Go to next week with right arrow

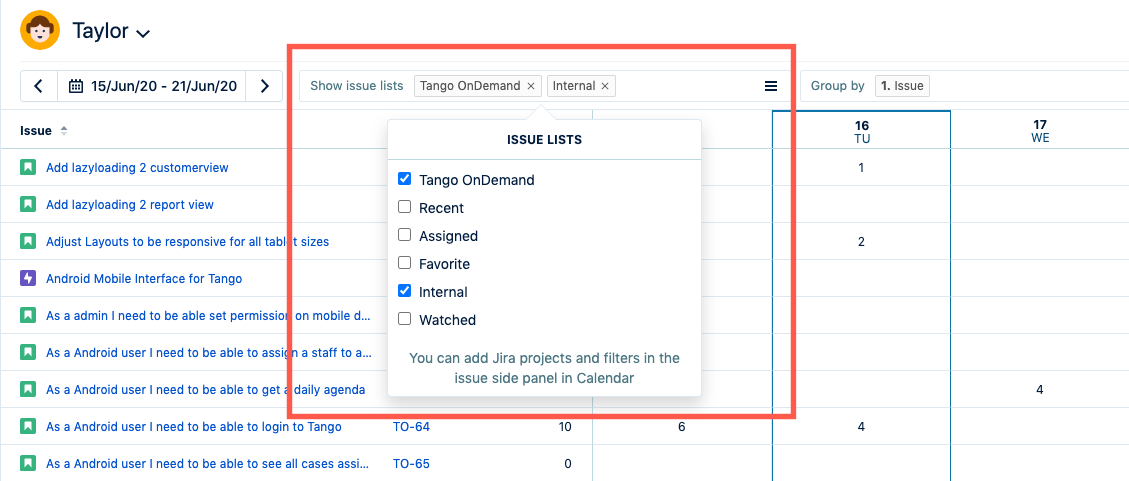point(265,86)
